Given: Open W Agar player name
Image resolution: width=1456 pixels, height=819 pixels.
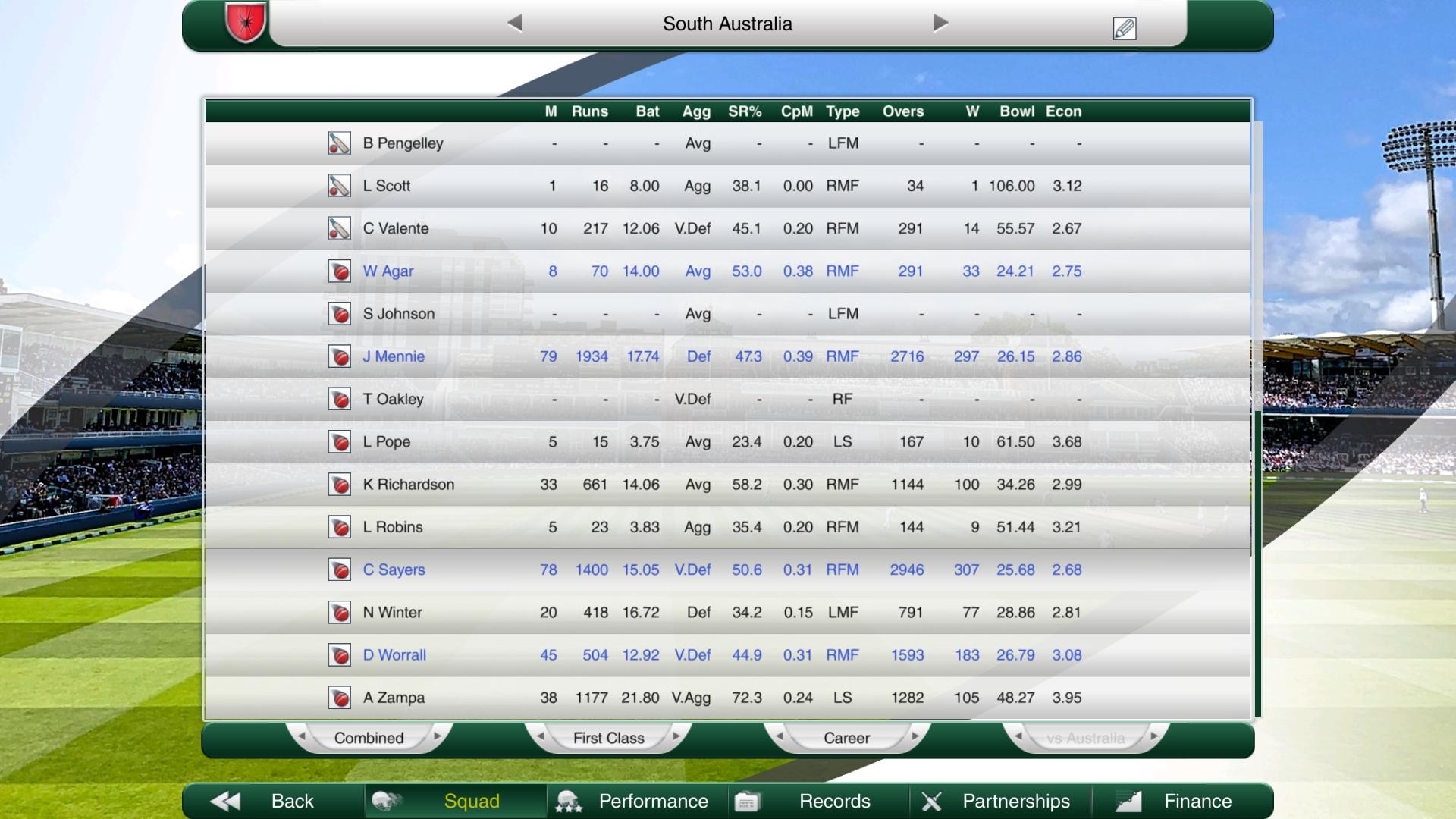Looking at the screenshot, I should pos(388,271).
